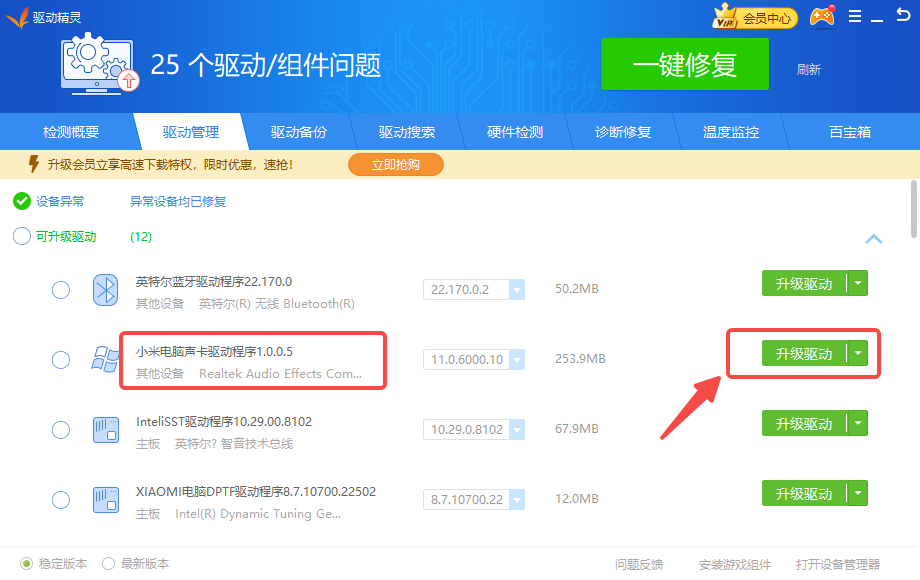920x580 pixels.
Task: Click the Intel SST motherboard icon
Action: [106, 429]
